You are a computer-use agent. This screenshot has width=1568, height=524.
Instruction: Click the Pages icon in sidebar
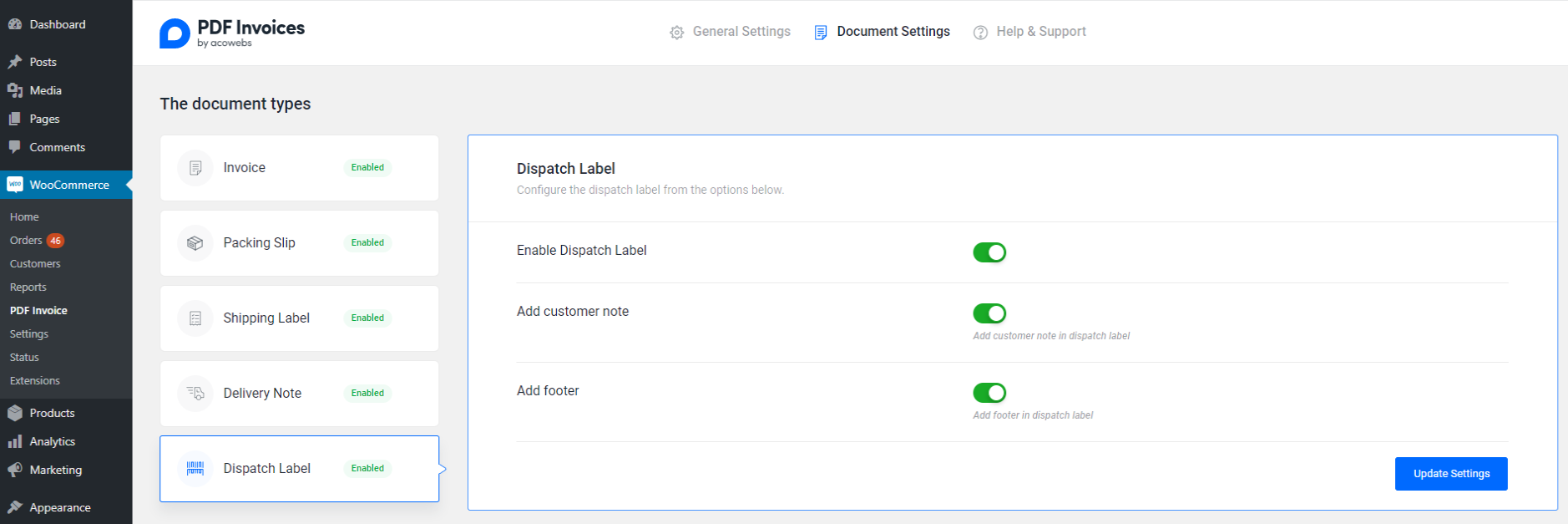coord(15,119)
